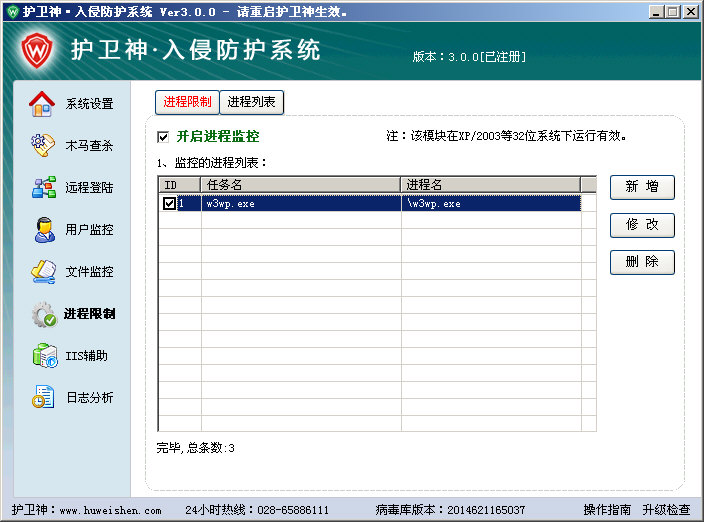The image size is (704, 522).
Task: Click the www.huweishen.com status bar text
Action: 110,510
